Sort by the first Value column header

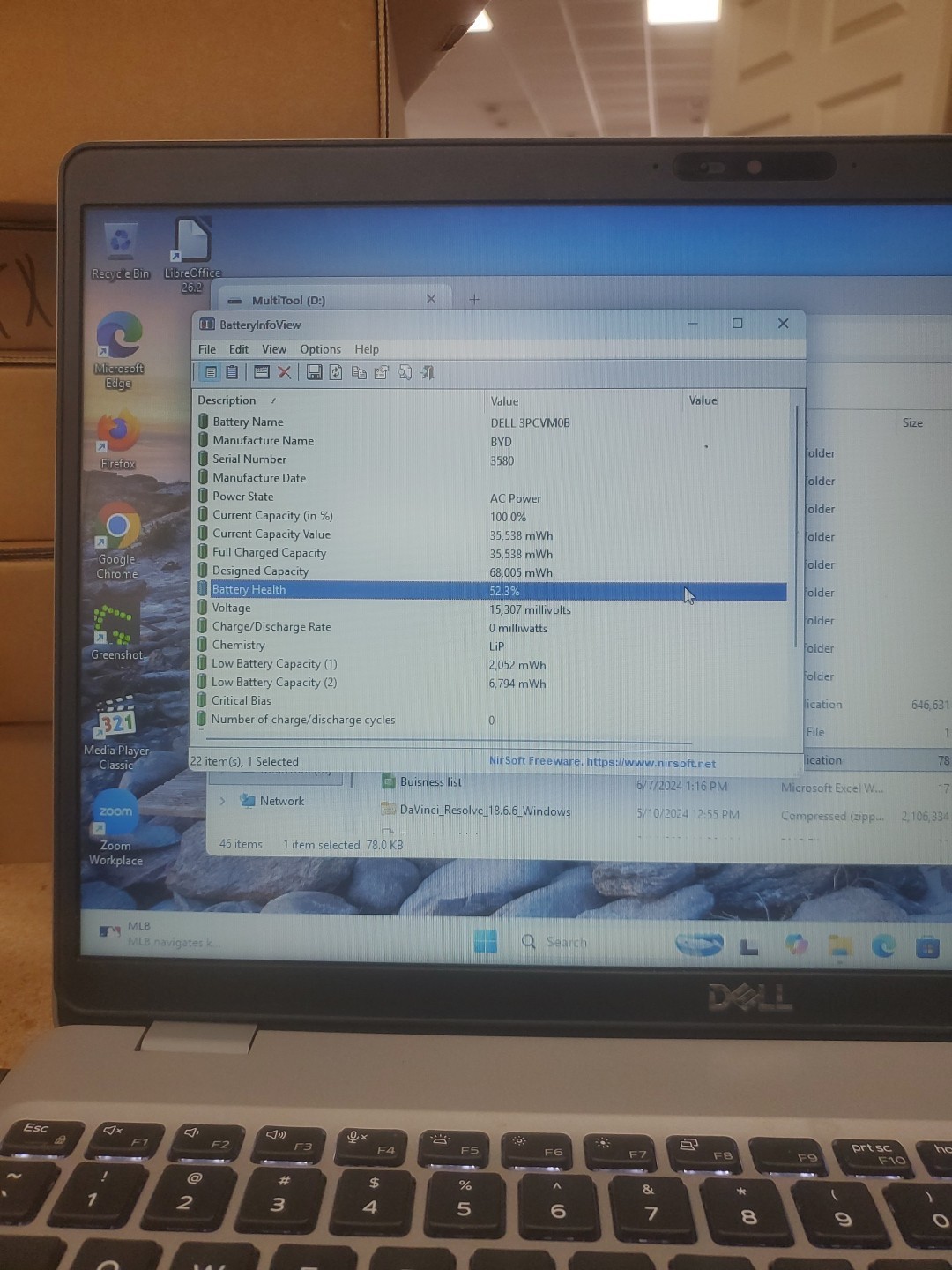click(x=584, y=400)
